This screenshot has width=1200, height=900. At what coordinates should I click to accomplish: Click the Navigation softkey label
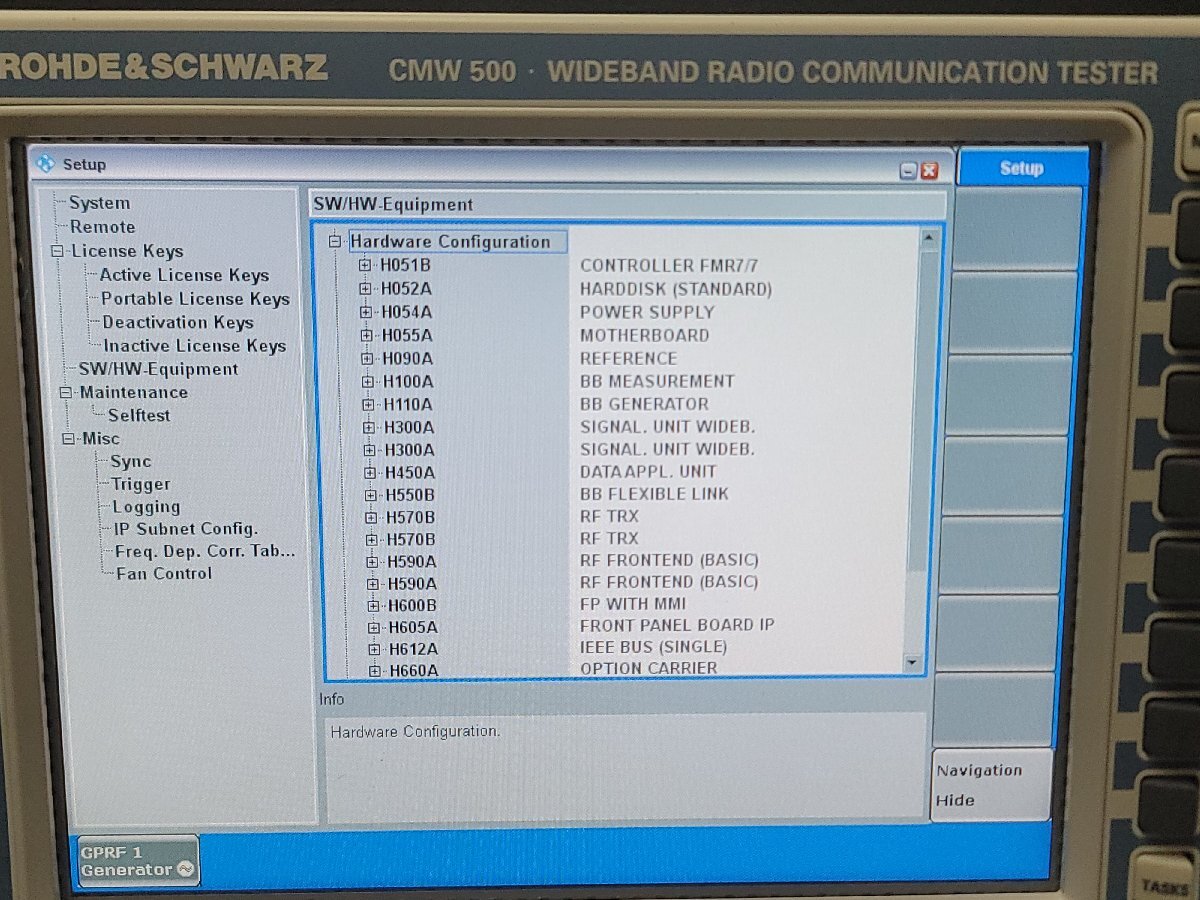click(979, 770)
